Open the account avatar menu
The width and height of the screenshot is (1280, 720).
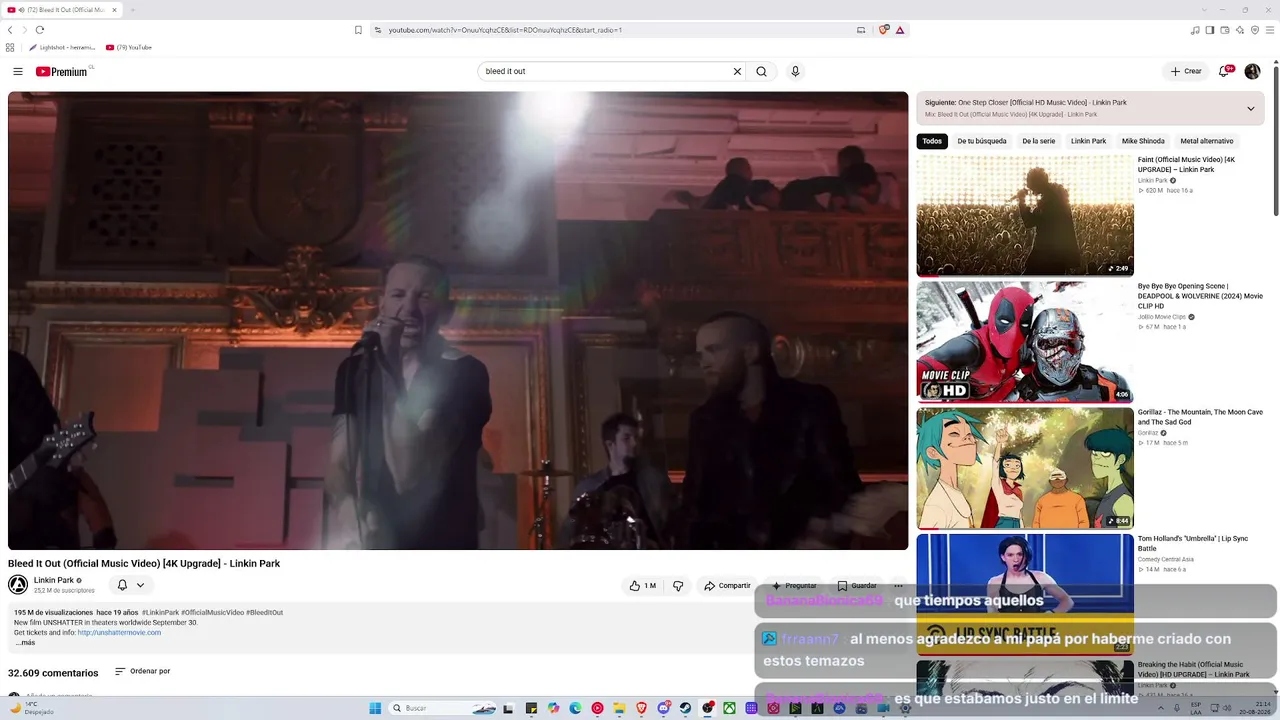pyautogui.click(x=1252, y=71)
